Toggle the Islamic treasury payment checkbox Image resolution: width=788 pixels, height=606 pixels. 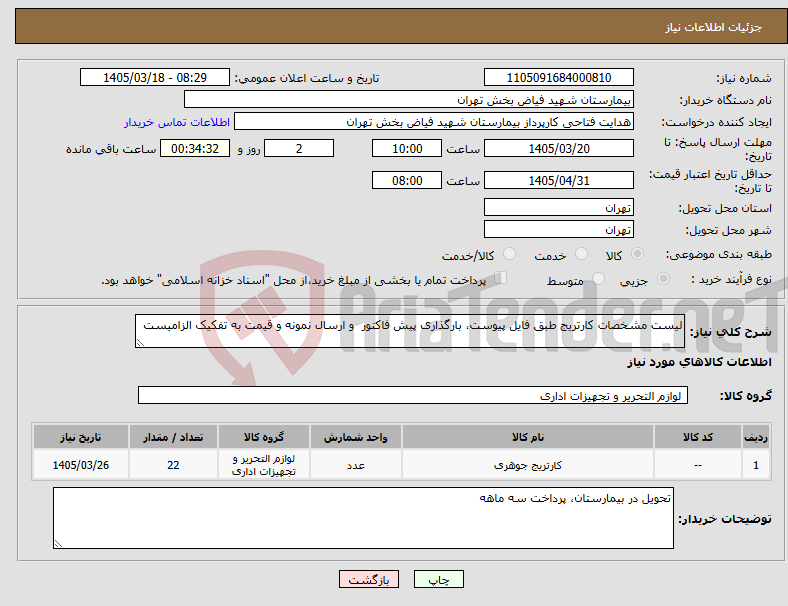coord(501,278)
